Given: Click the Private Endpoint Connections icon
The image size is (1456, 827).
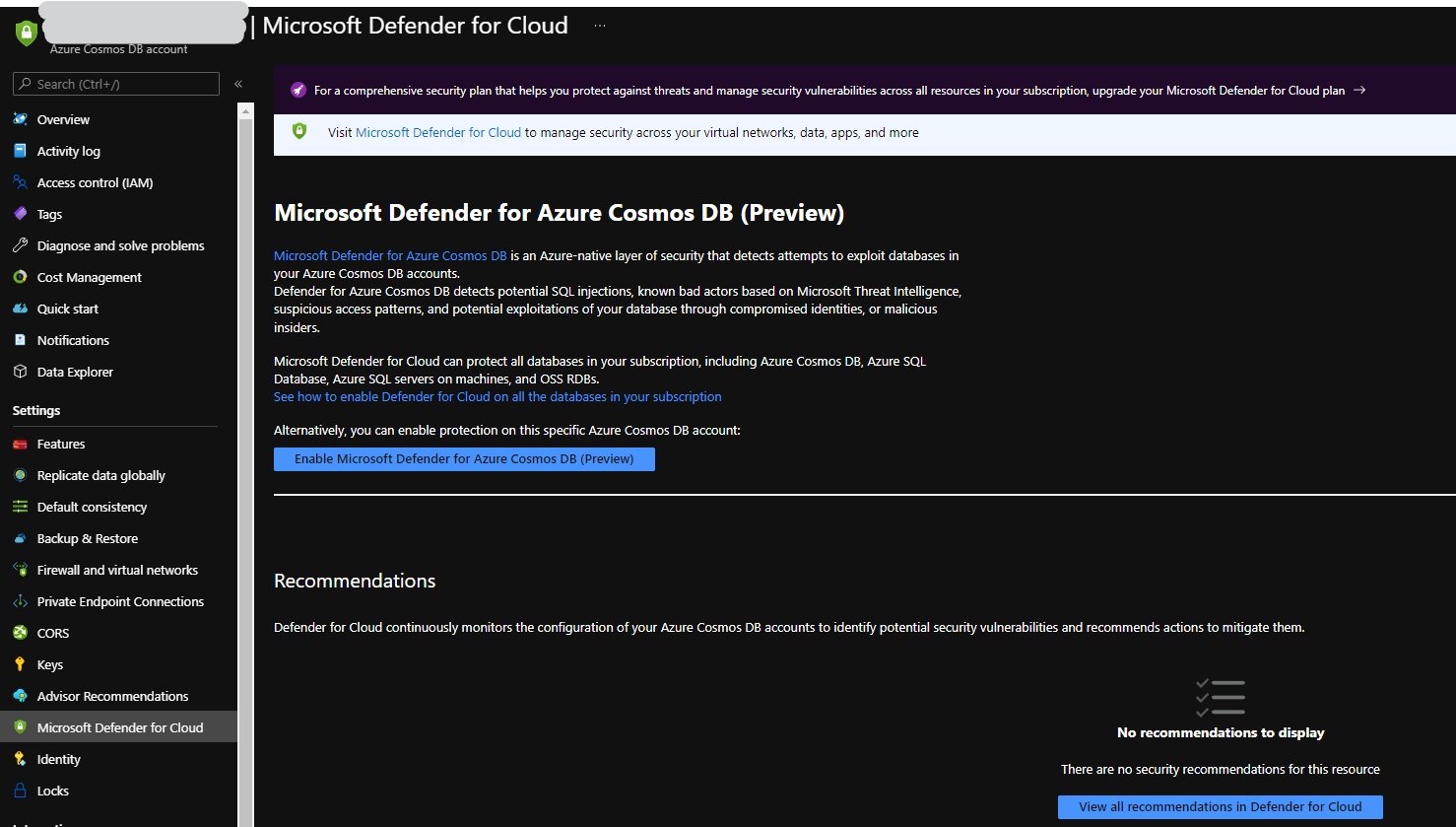Looking at the screenshot, I should pyautogui.click(x=20, y=601).
